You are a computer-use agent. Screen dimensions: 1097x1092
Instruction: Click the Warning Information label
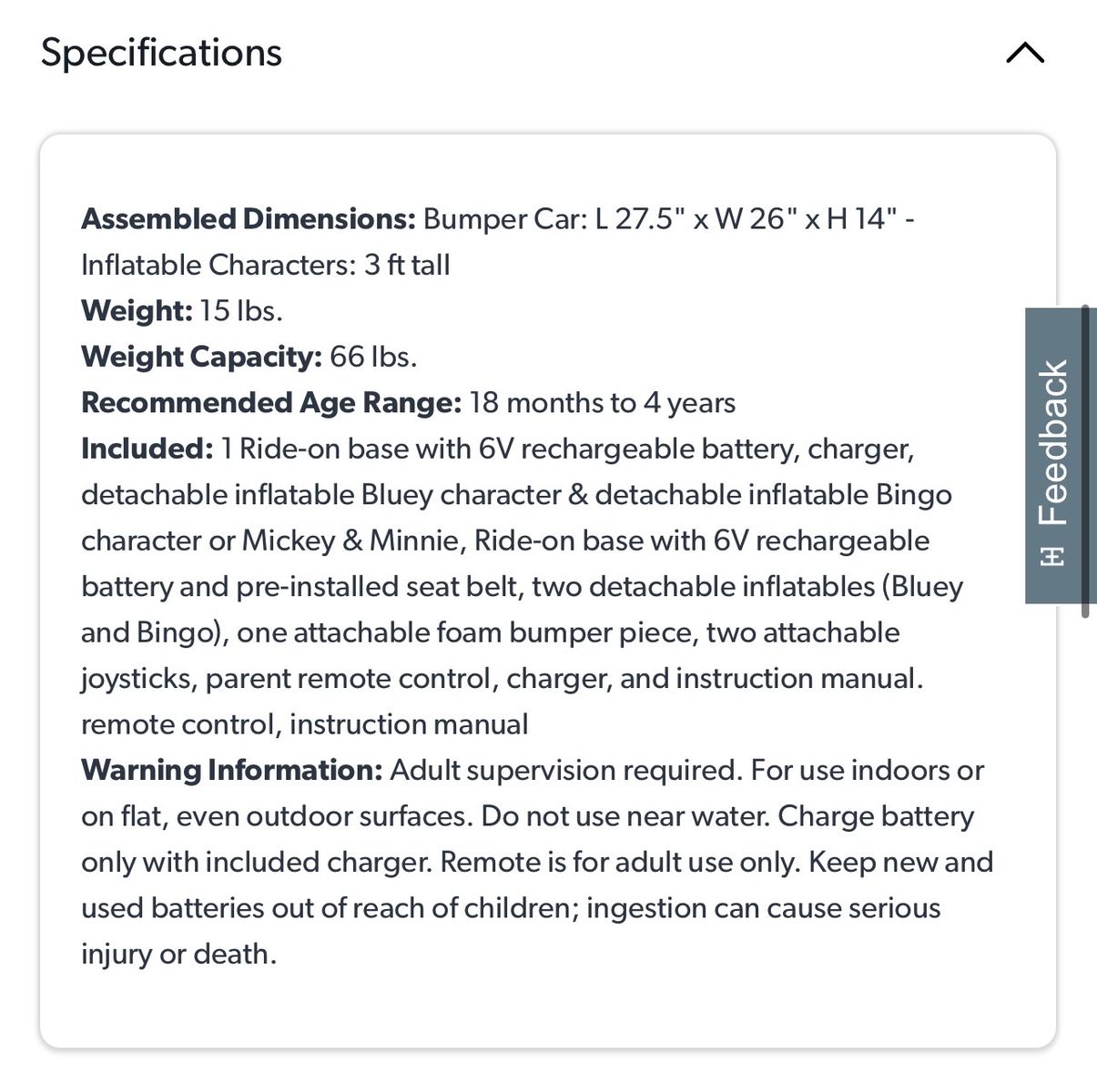[x=231, y=771]
